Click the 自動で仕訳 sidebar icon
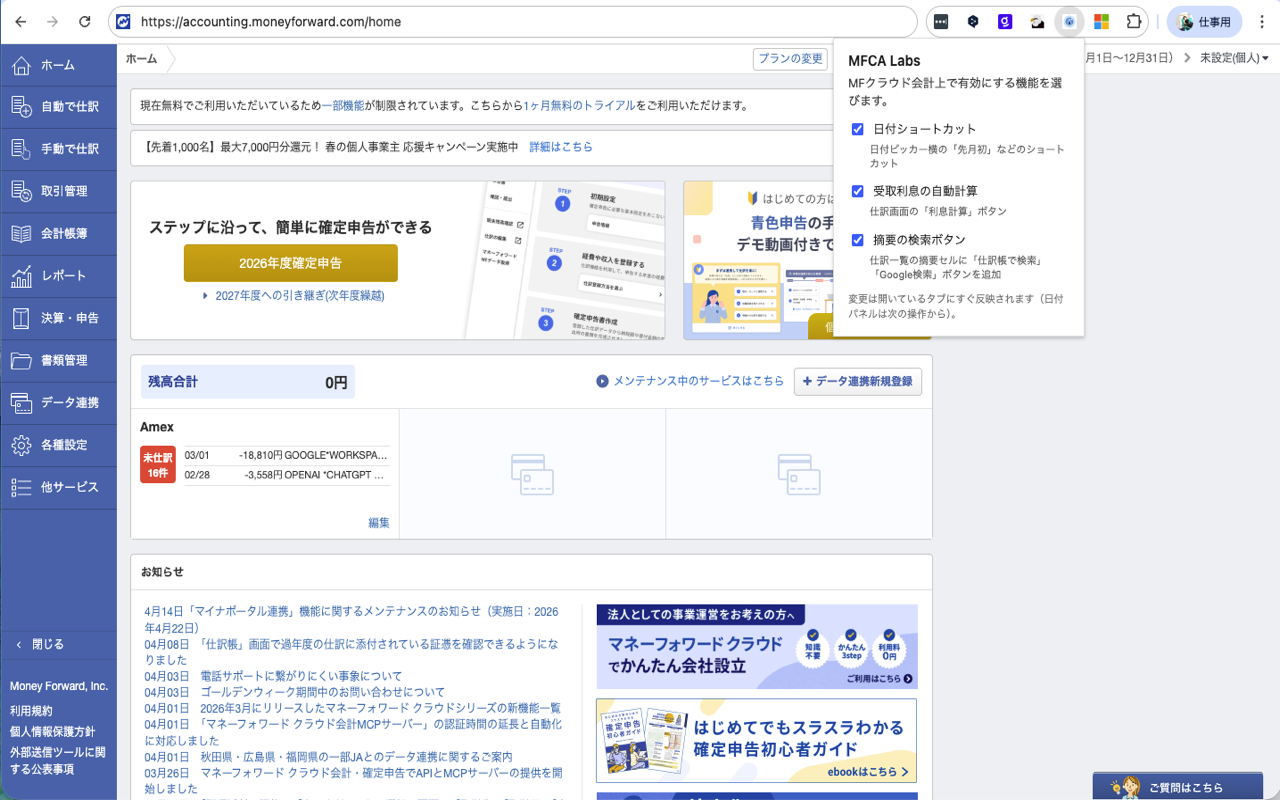The width and height of the screenshot is (1280, 800). (x=21, y=107)
